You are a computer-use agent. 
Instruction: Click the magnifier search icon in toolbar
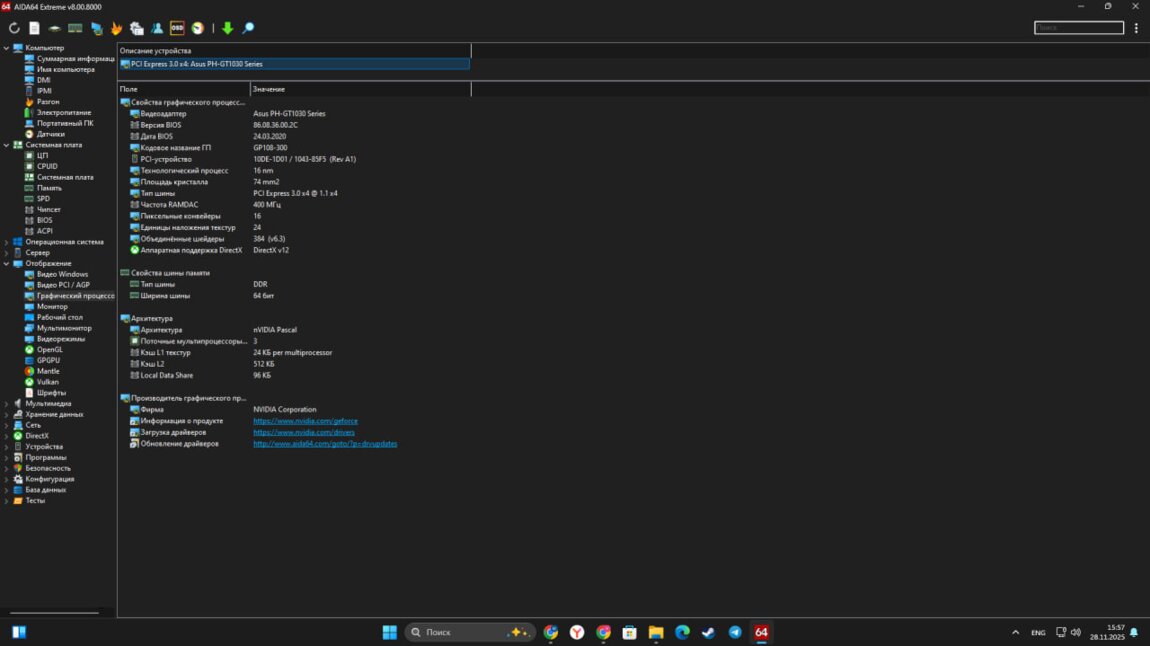[248, 28]
